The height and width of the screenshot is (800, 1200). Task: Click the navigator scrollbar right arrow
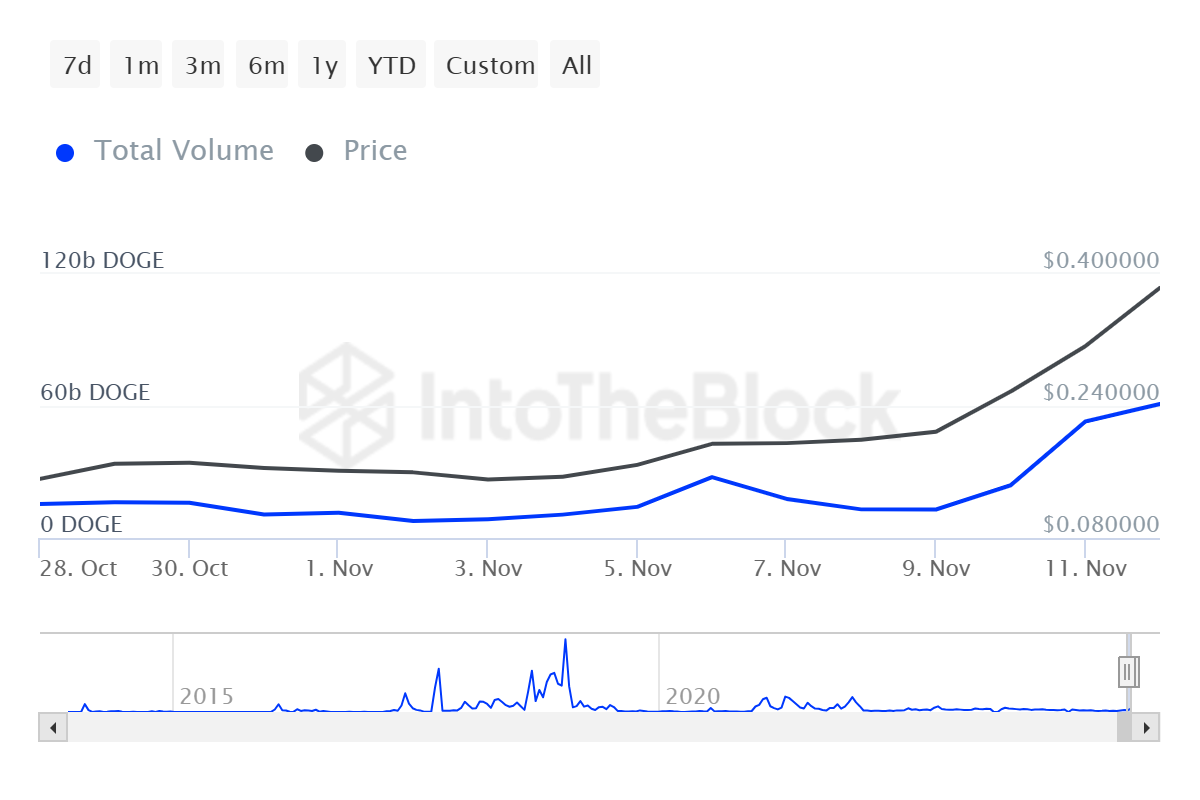tap(1146, 727)
